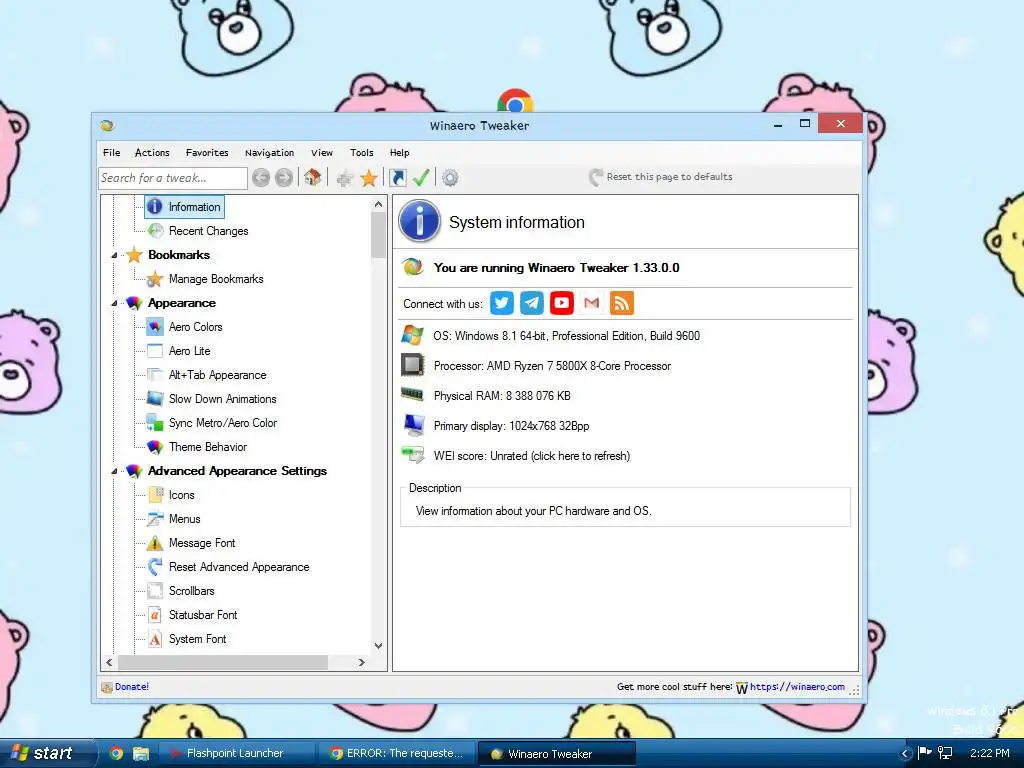1024x768 pixels.
Task: Click the WEI score refresh icon
Action: pos(412,455)
